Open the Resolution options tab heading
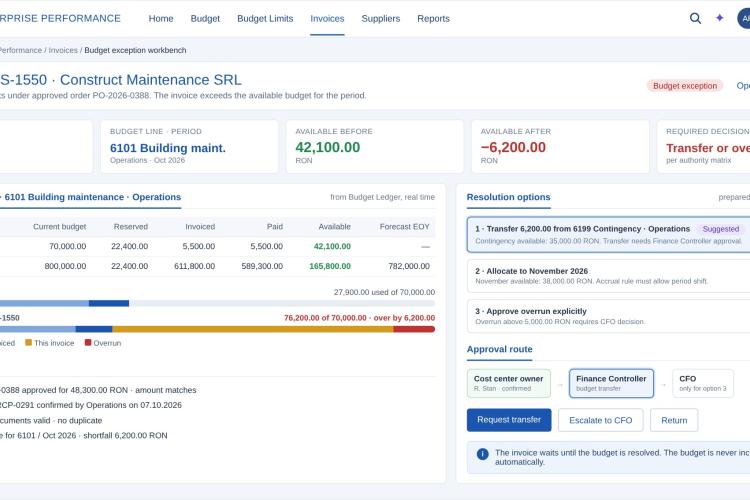This screenshot has height=500, width=750. pyautogui.click(x=508, y=197)
